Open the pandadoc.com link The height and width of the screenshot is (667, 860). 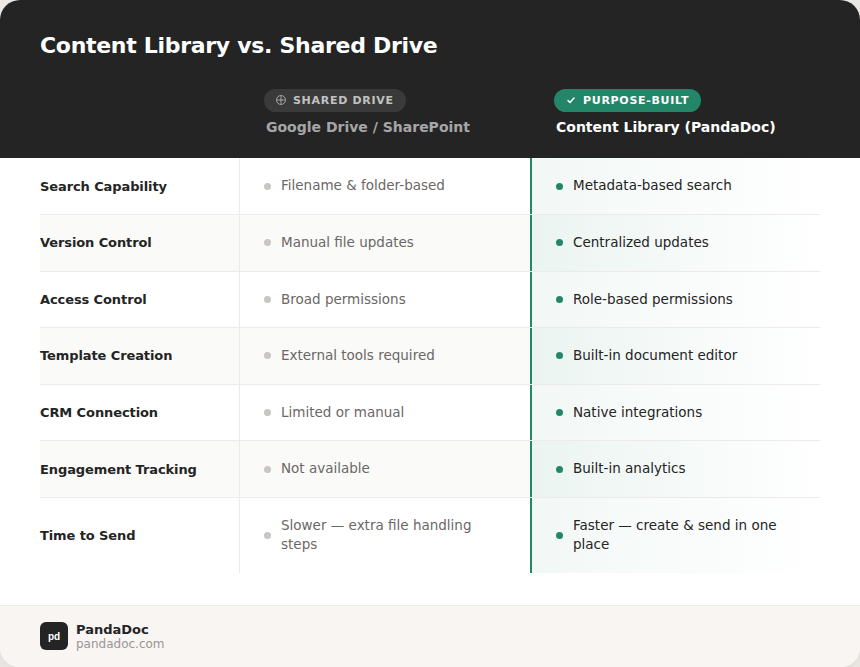(120, 644)
